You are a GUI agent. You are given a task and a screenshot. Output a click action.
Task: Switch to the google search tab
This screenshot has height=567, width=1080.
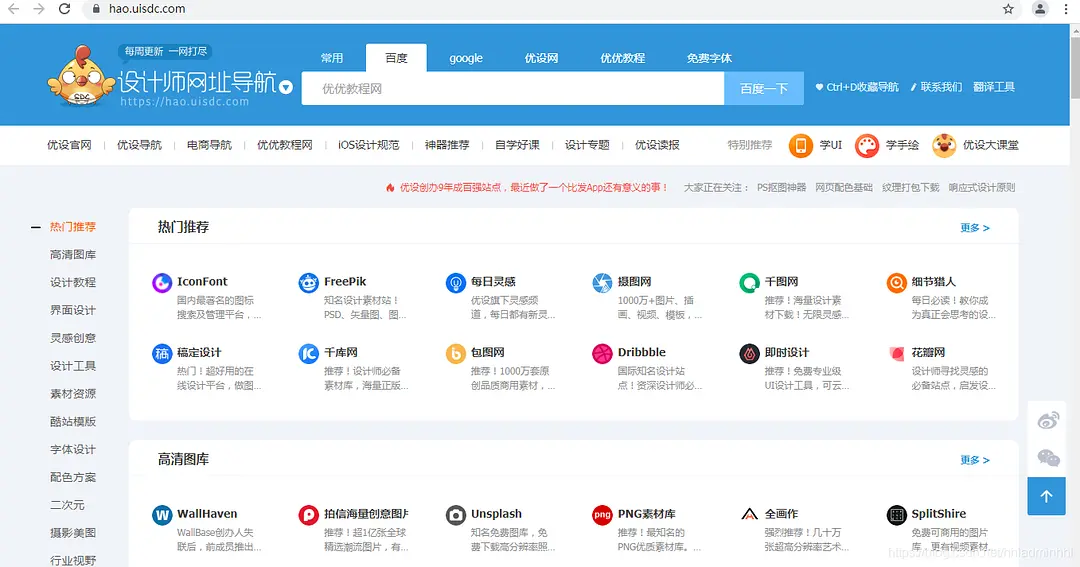pos(466,58)
